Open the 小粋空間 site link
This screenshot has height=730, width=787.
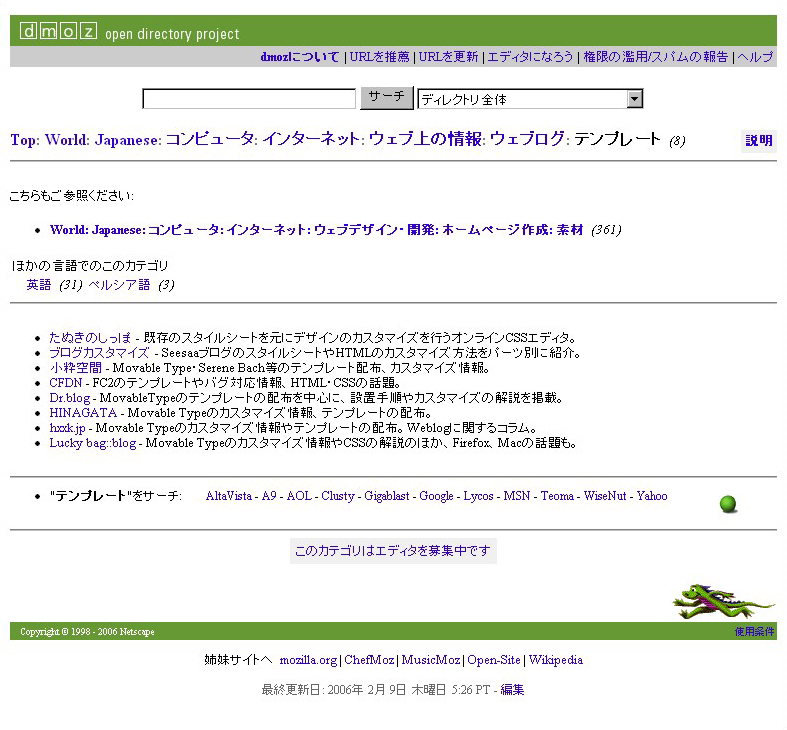click(75, 368)
